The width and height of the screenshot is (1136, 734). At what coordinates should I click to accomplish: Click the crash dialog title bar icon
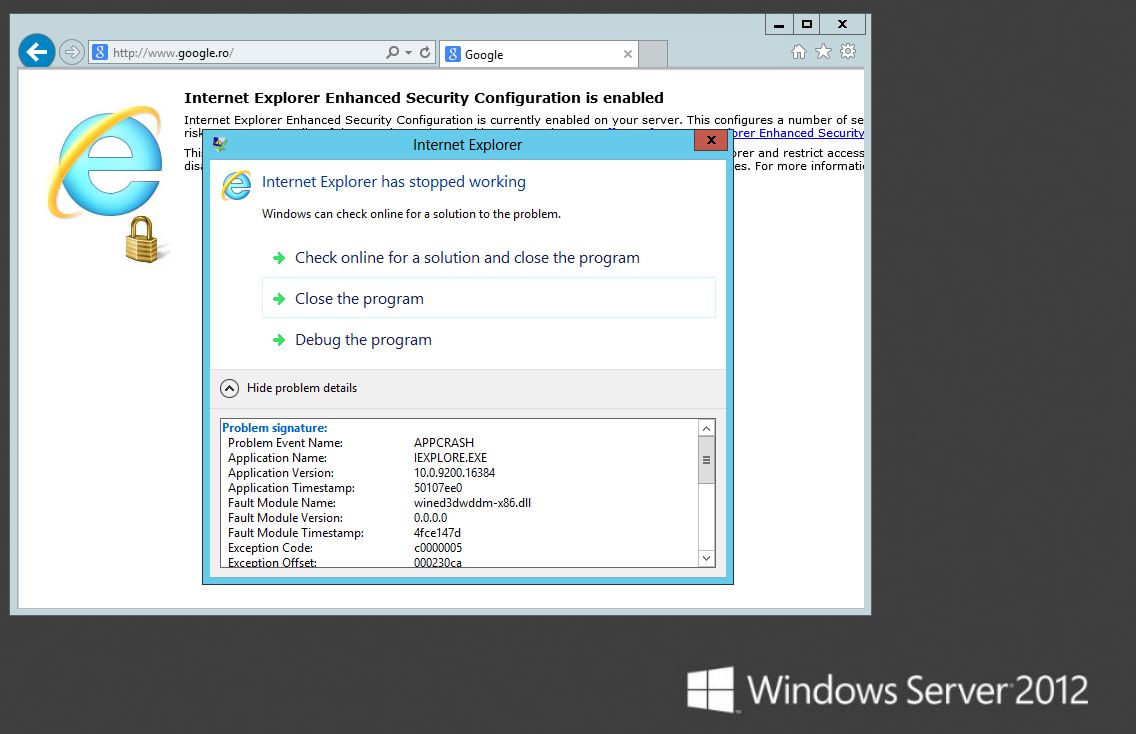point(220,144)
